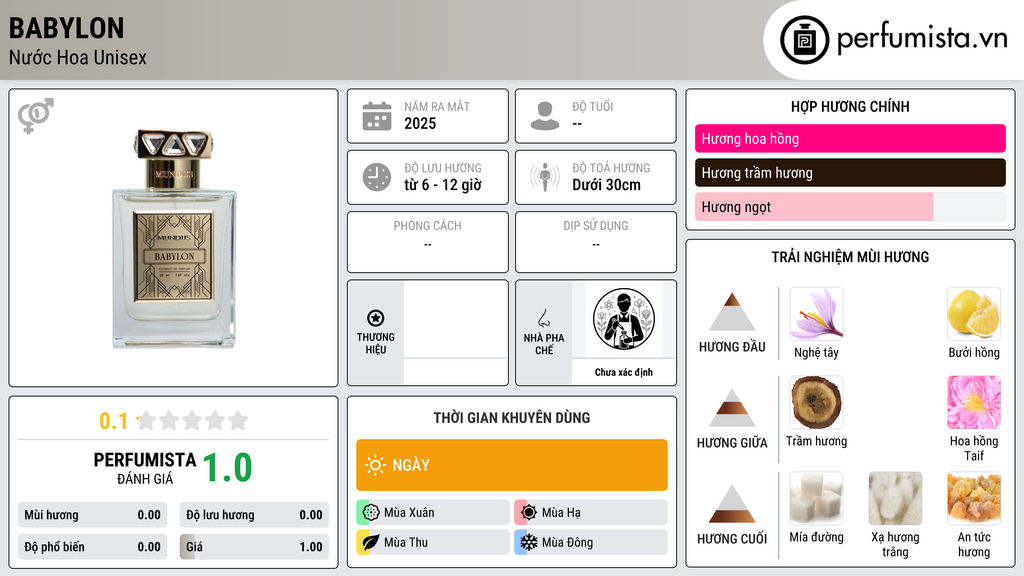This screenshot has height=576, width=1024.
Task: Click the Mùa Đông season chip
Action: pos(591,542)
